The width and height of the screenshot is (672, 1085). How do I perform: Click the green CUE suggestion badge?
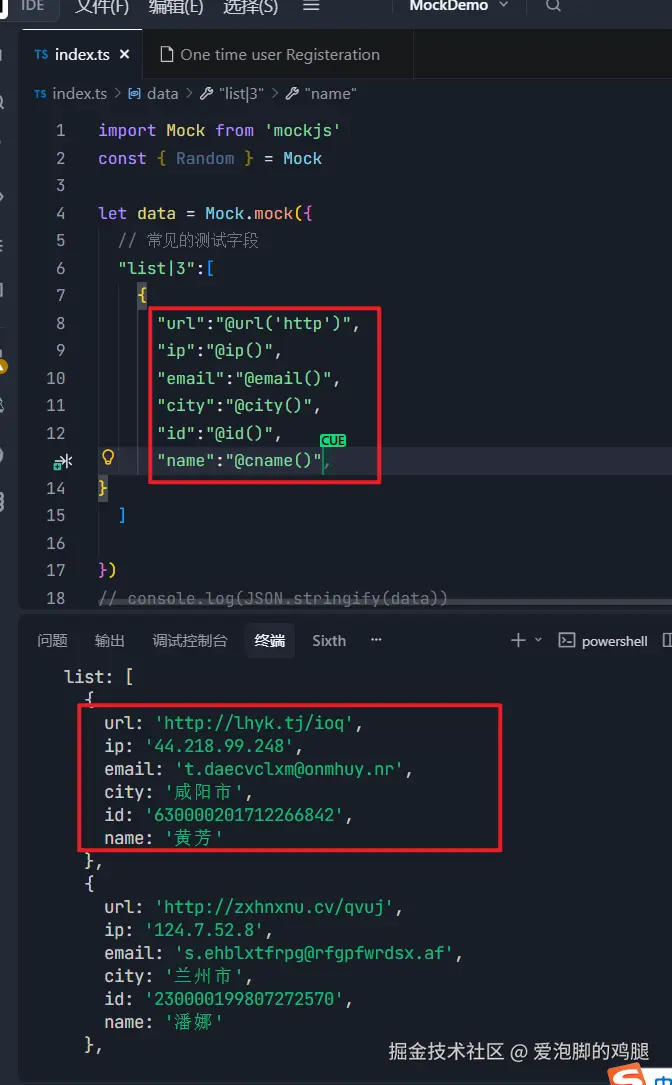333,441
